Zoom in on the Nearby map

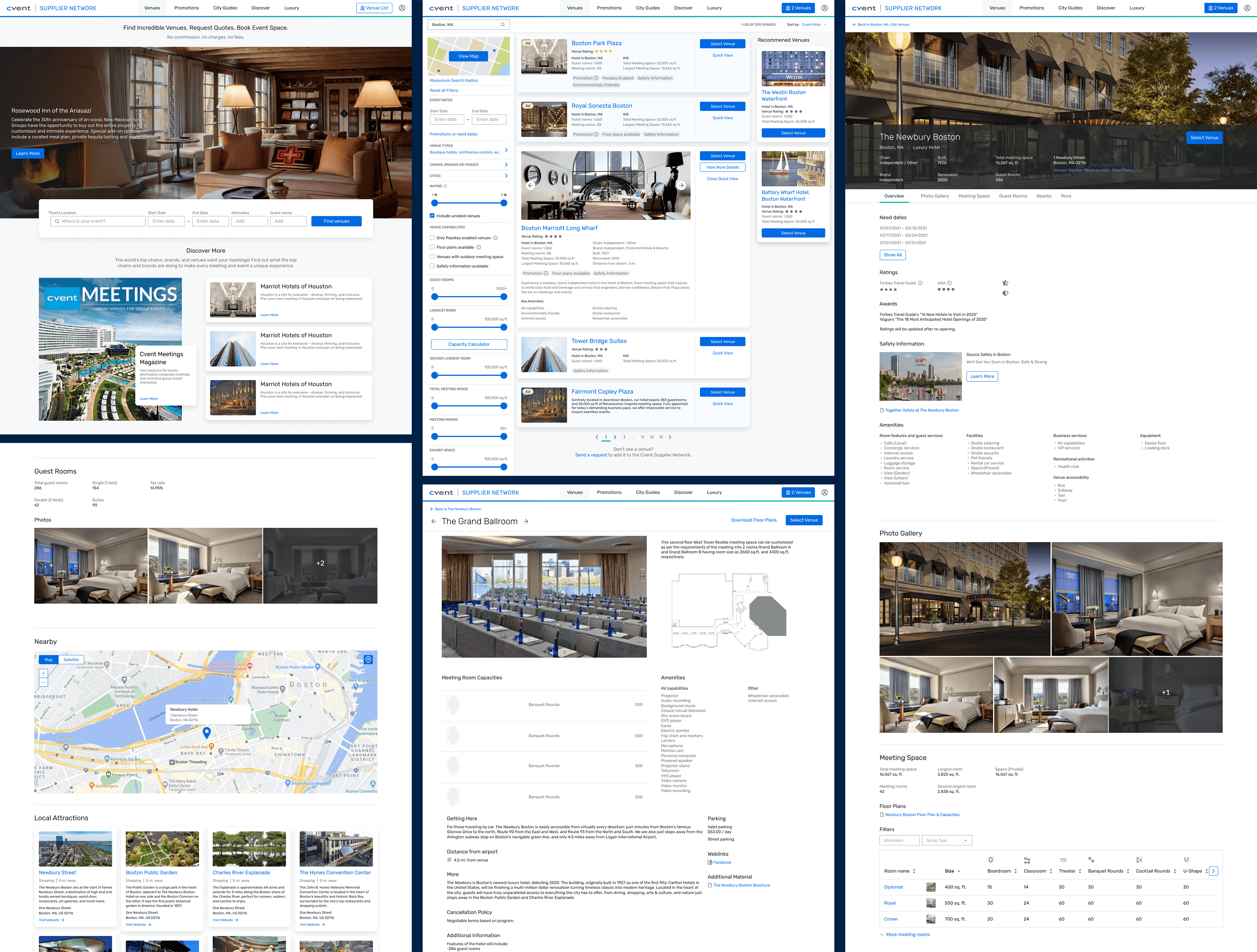point(43,673)
